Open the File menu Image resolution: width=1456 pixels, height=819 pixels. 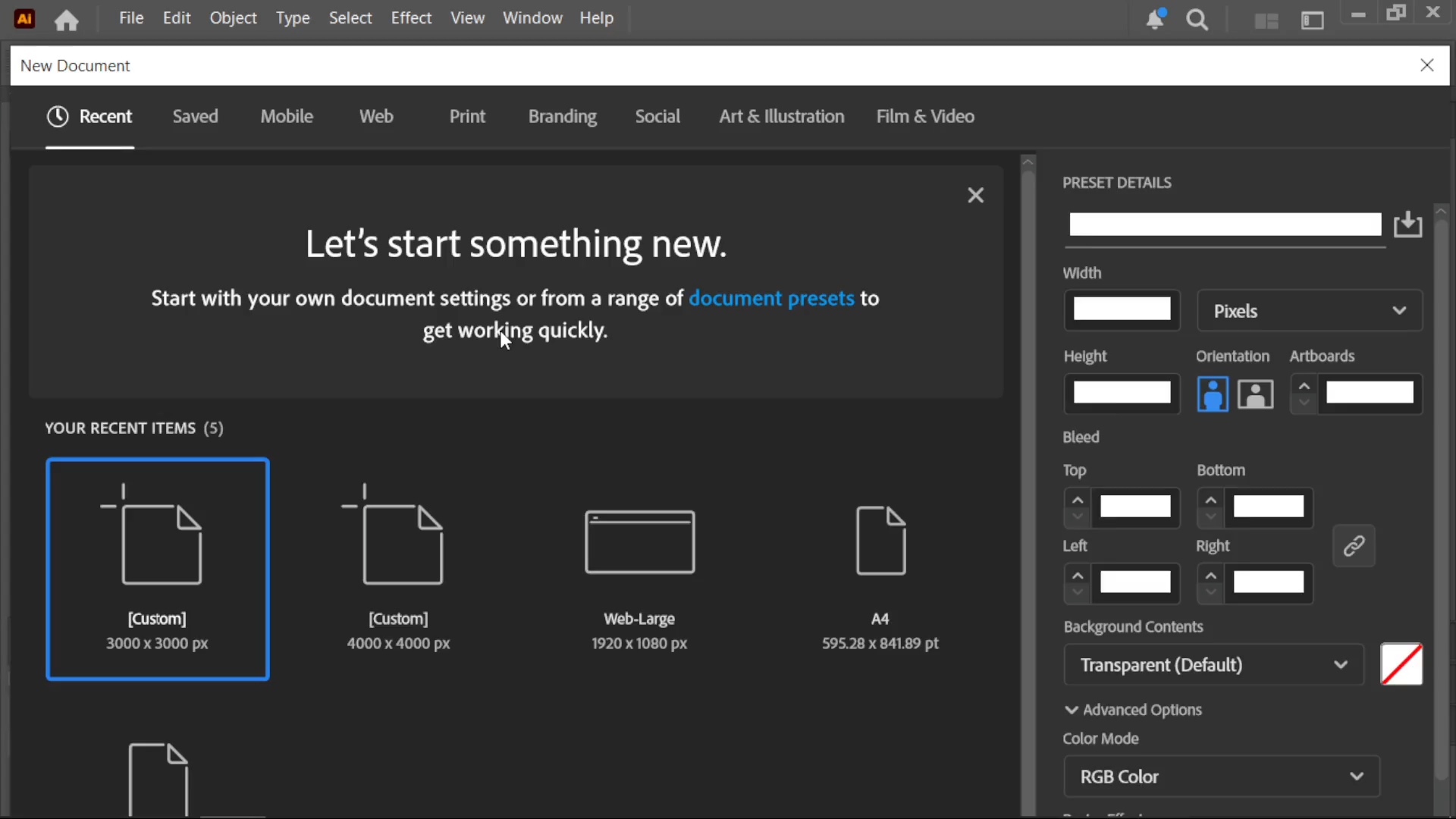click(x=131, y=18)
